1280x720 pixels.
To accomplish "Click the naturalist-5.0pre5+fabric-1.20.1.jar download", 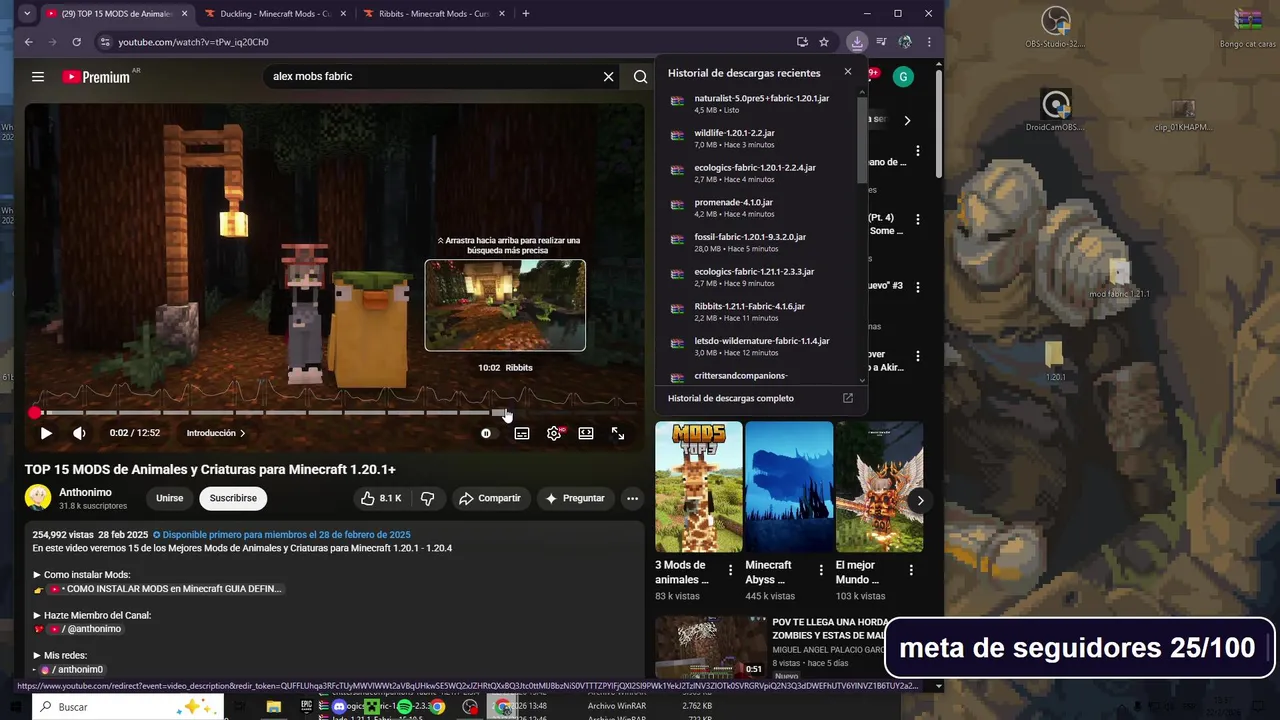I will [x=762, y=103].
